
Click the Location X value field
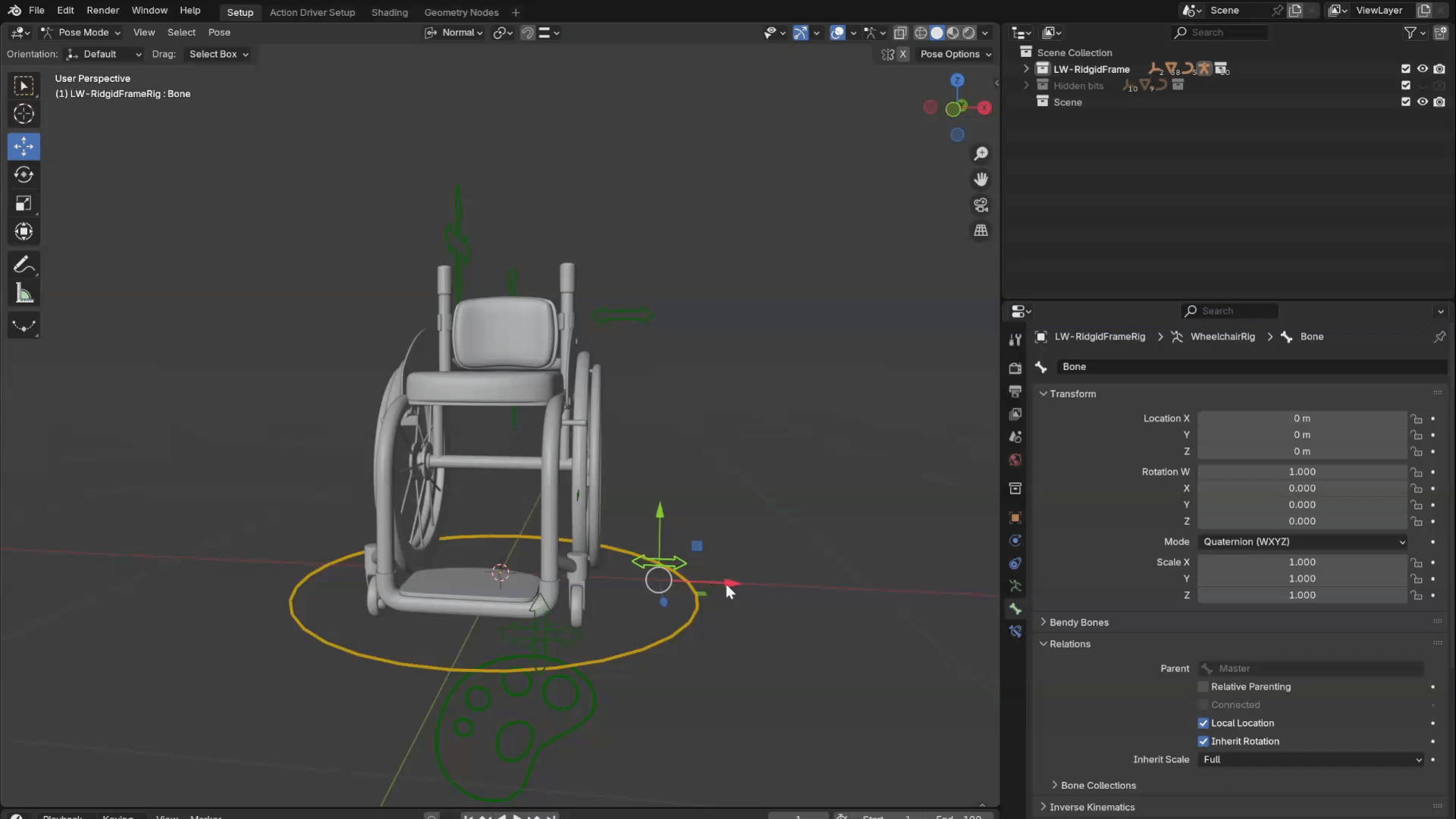(x=1301, y=419)
